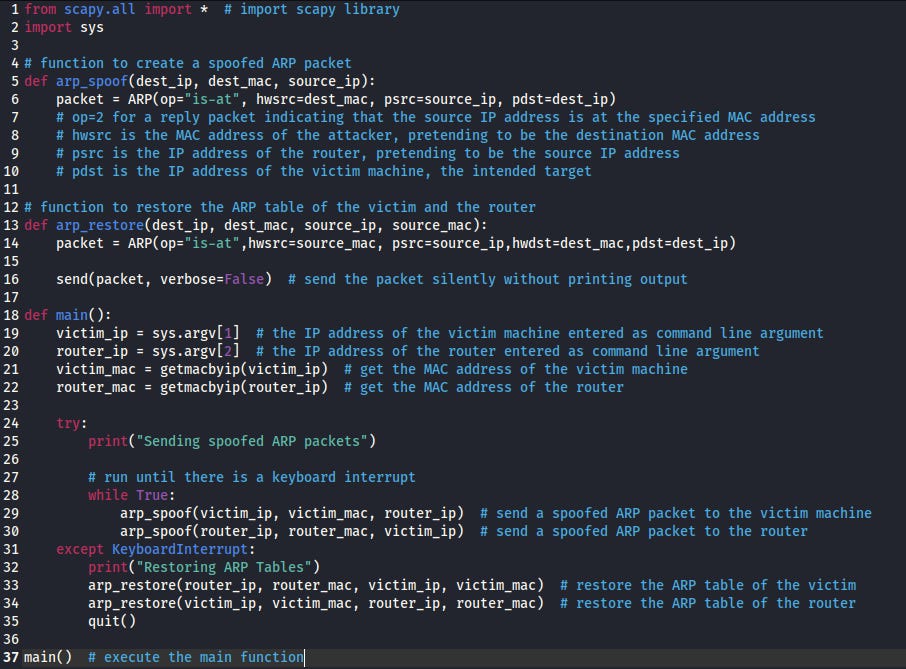
Task: Click the comment 'execute the main function'
Action: (196, 657)
